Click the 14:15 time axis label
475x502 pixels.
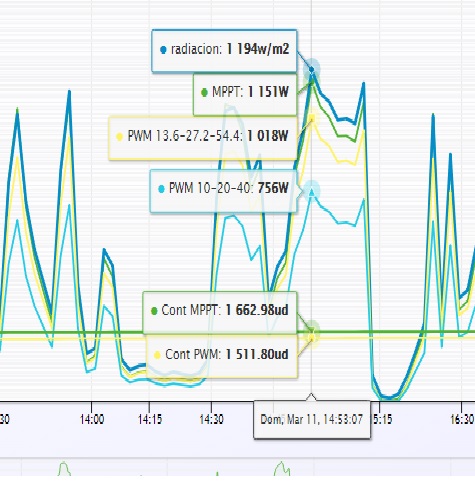(x=150, y=419)
